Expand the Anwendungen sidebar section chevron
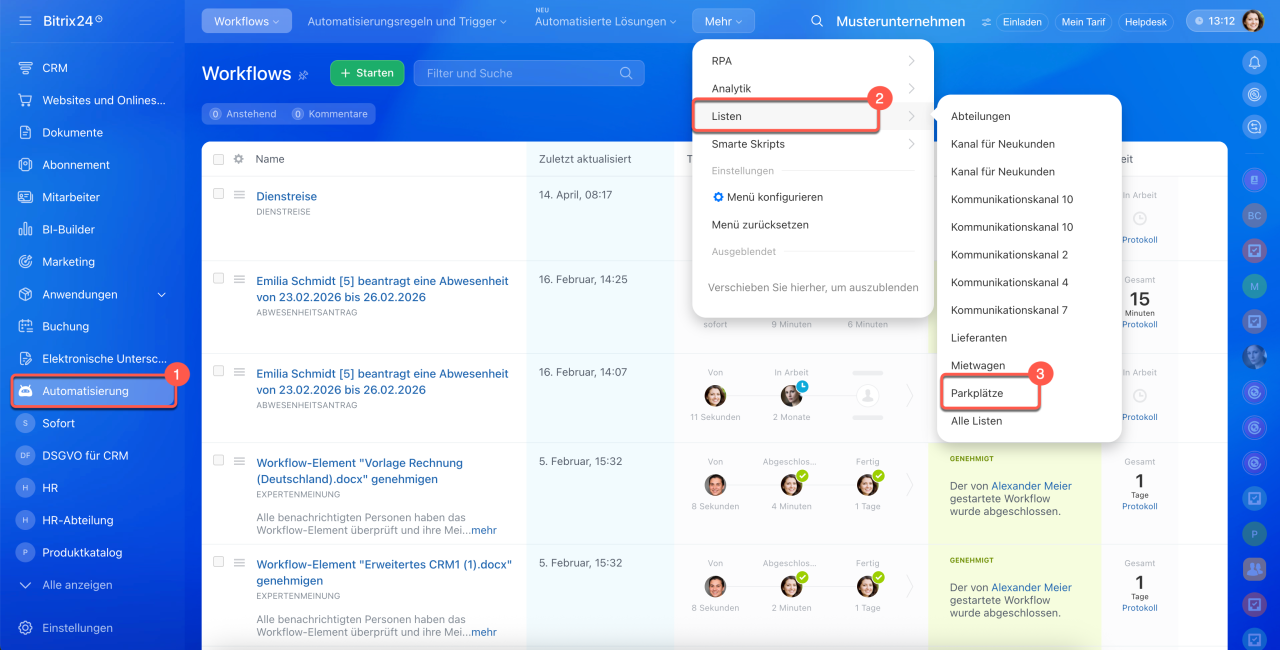 click(162, 295)
